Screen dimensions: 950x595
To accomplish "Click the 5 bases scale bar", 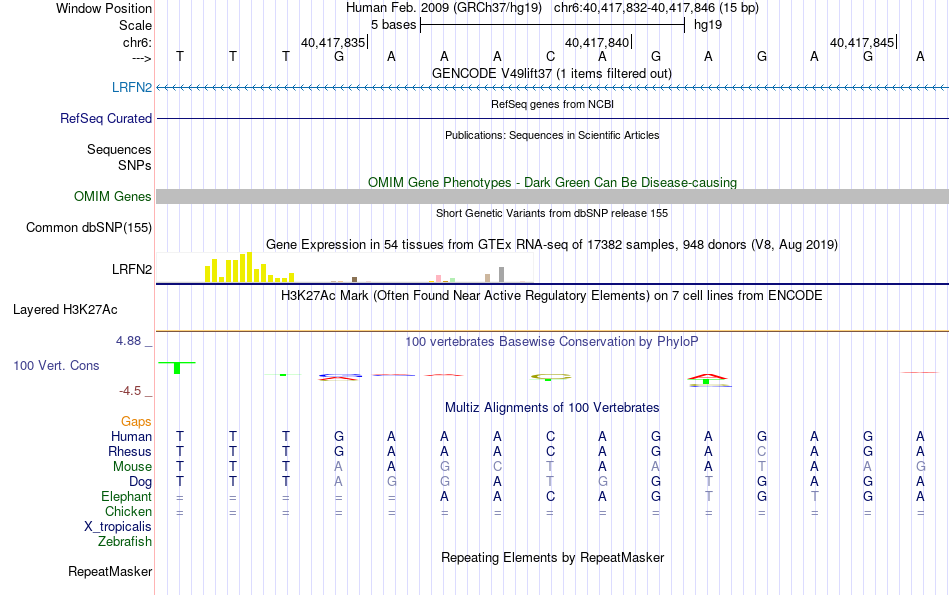I will (x=552, y=25).
